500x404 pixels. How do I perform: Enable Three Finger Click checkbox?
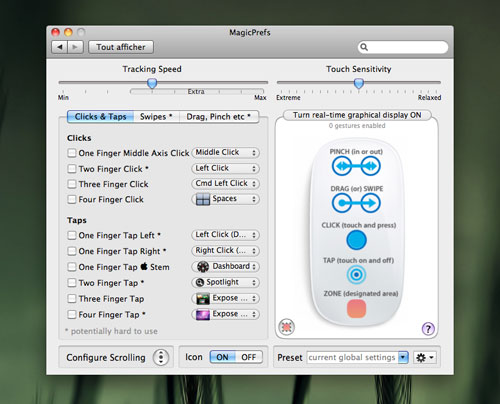[72, 184]
